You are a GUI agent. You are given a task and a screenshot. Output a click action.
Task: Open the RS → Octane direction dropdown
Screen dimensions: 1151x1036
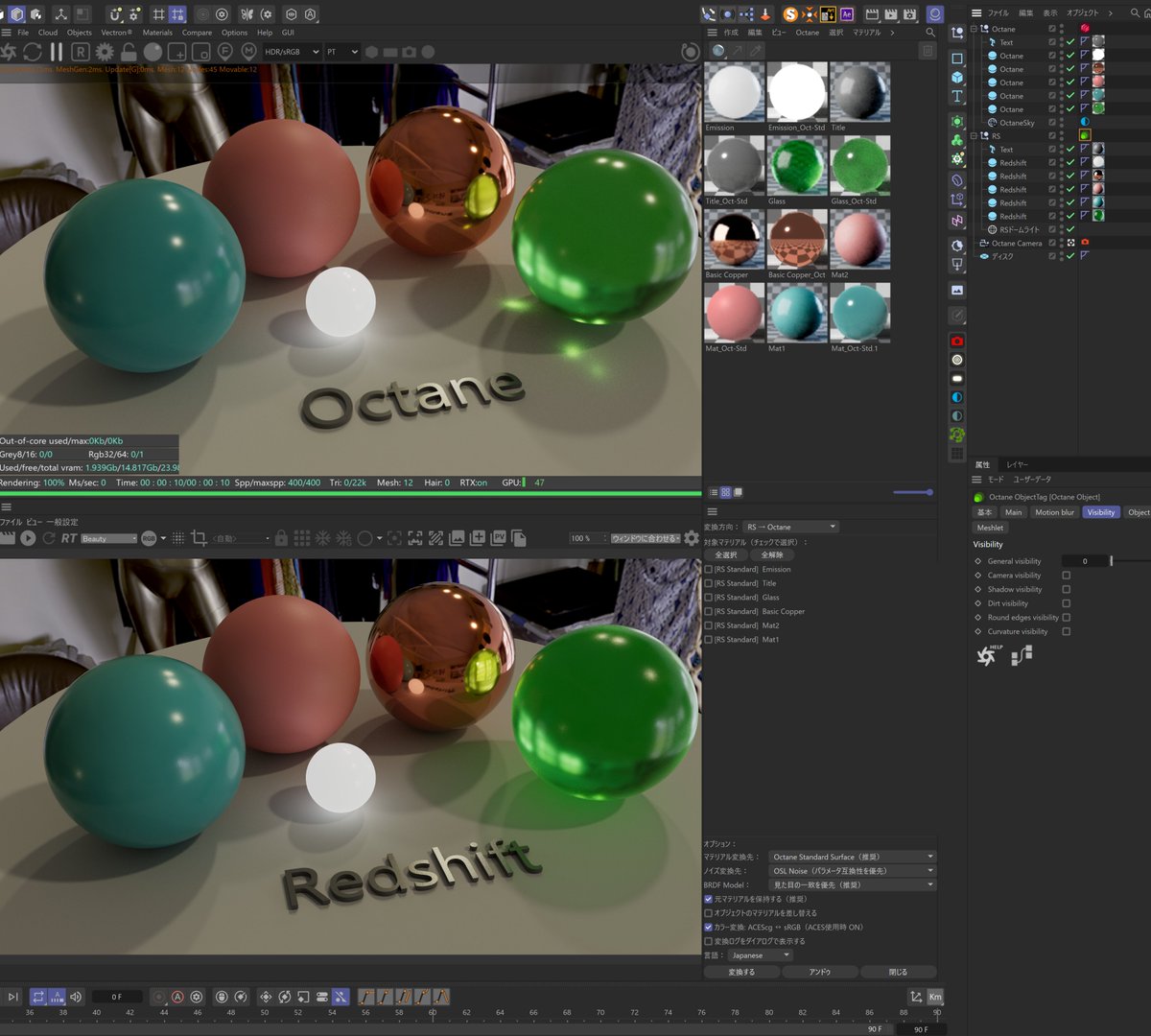click(791, 527)
